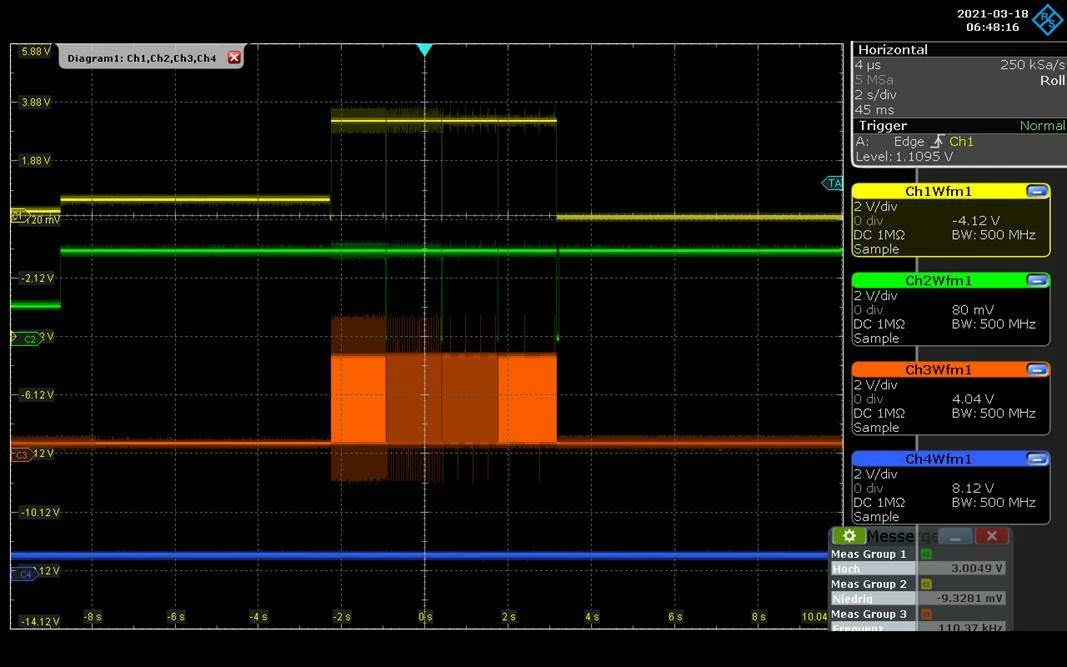Viewport: 1067px width, 667px height.
Task: Click the cyan trigger position marker
Action: pos(425,50)
